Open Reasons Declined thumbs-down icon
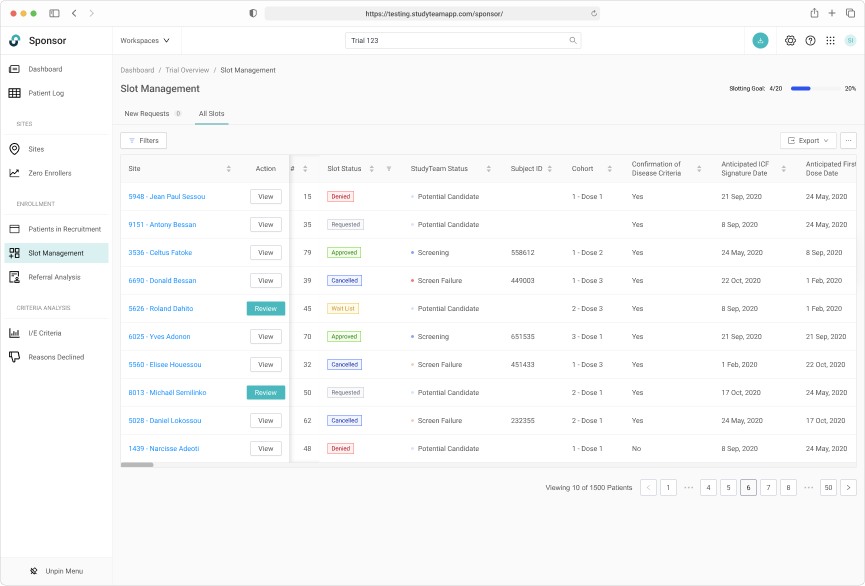 pos(15,357)
